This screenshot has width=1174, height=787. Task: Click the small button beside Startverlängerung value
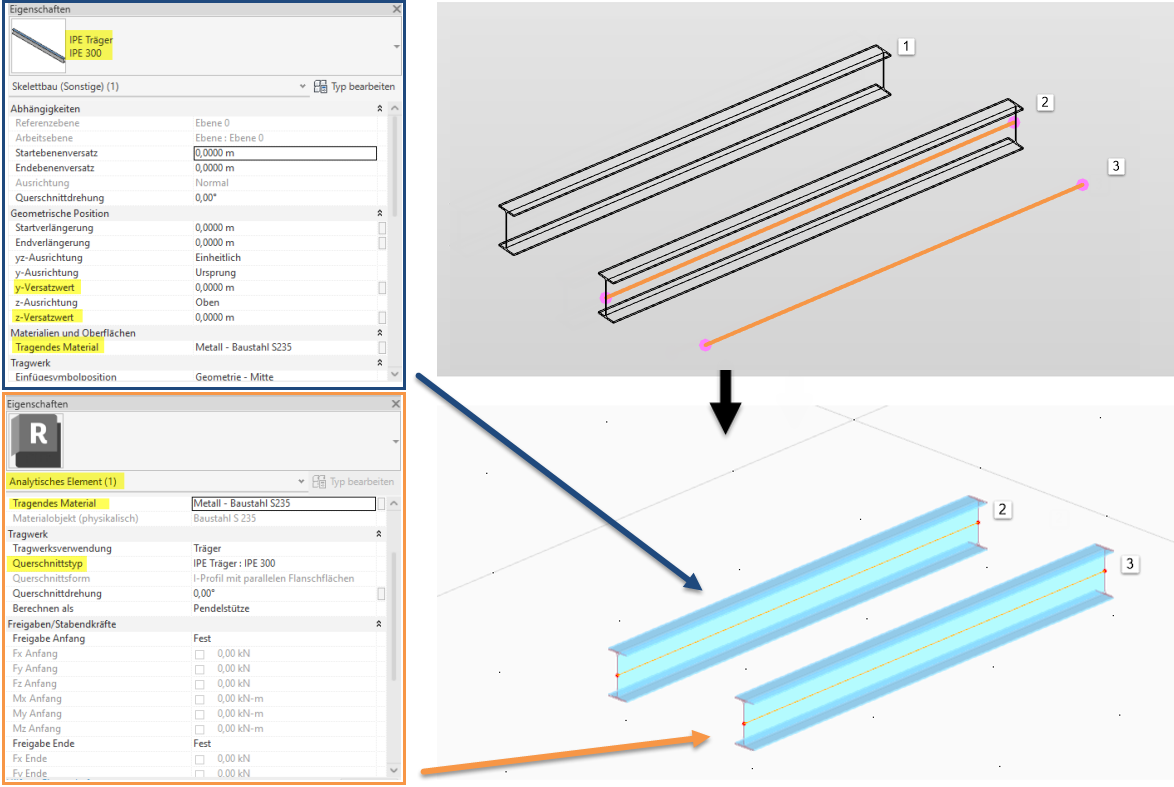382,228
